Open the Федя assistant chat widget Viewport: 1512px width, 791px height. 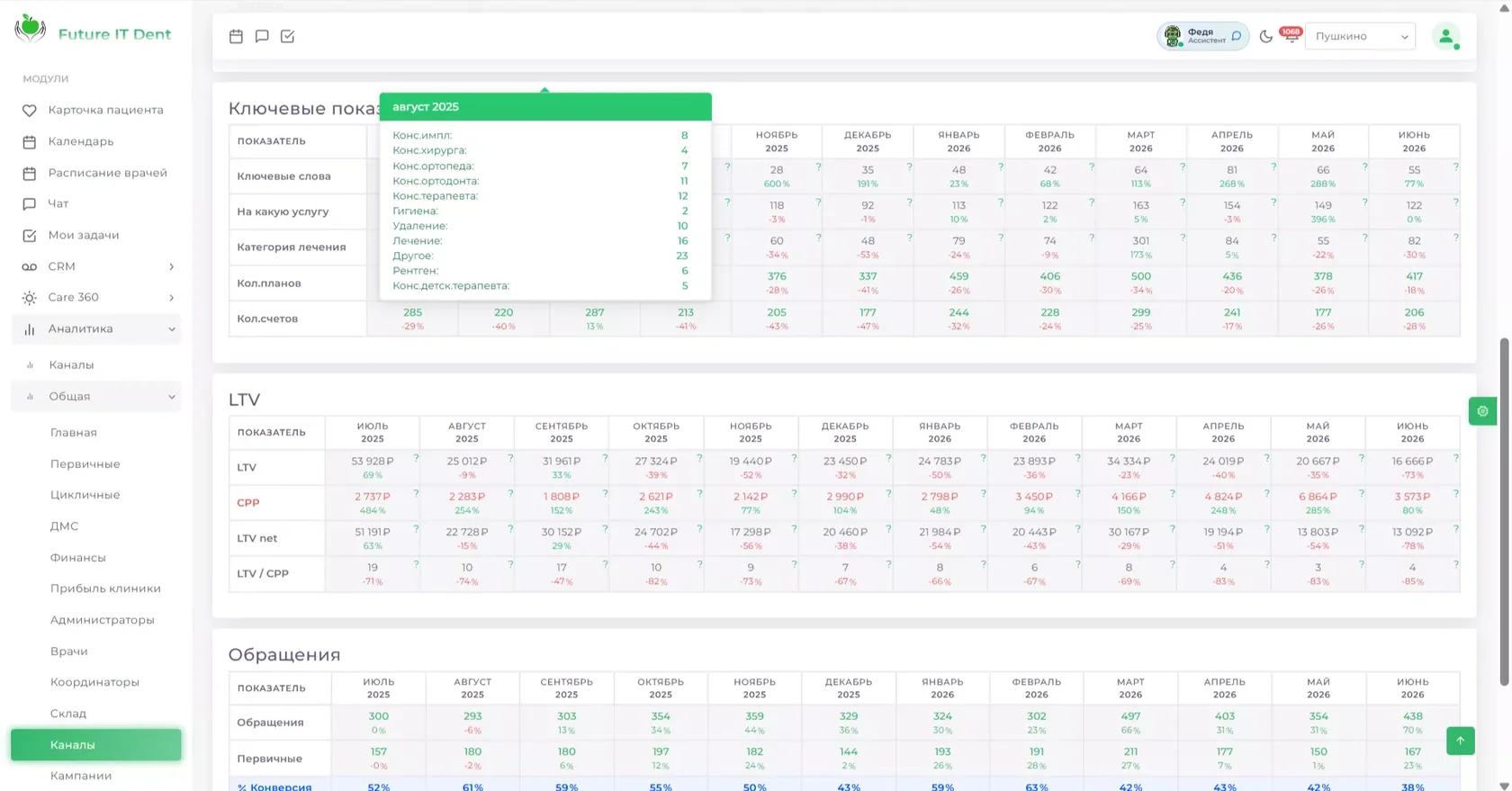coord(1202,36)
